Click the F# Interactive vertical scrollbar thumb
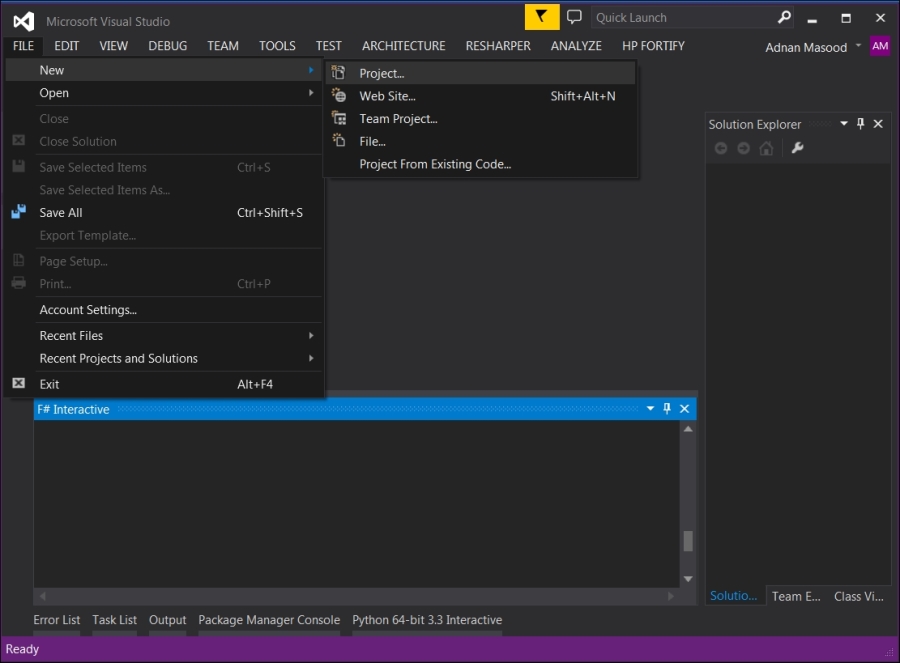This screenshot has height=663, width=900. pos(688,541)
